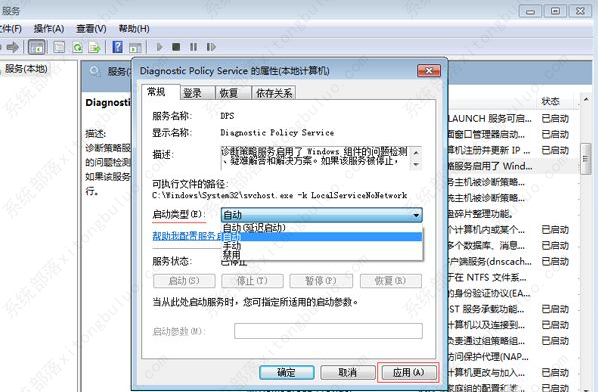Choose 自动(延迟启动) from the startup list

coord(322,228)
